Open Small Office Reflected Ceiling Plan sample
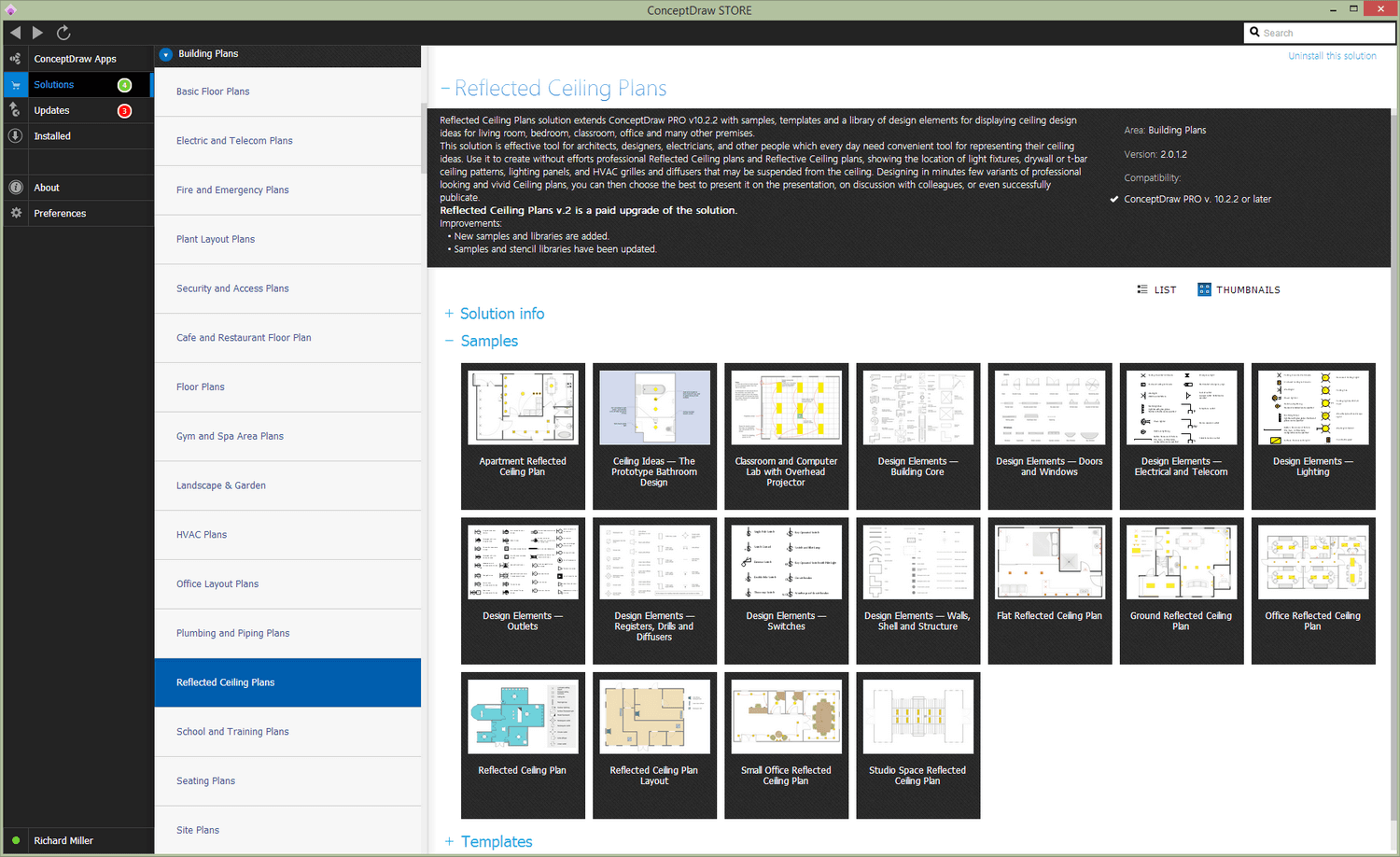1400x857 pixels. click(x=786, y=746)
